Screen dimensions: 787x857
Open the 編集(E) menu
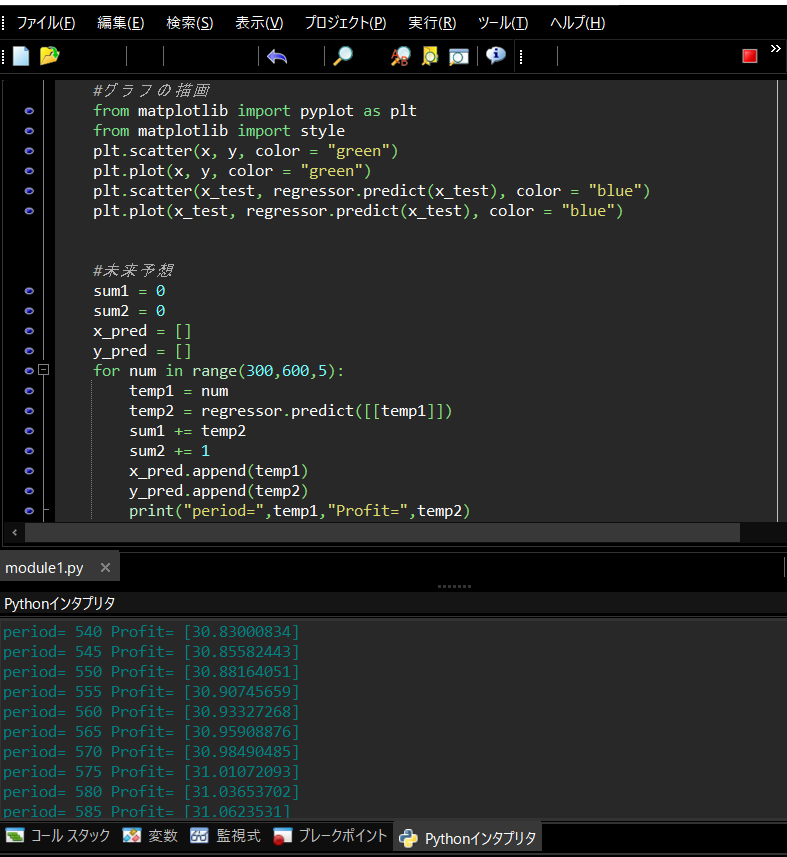click(x=121, y=23)
